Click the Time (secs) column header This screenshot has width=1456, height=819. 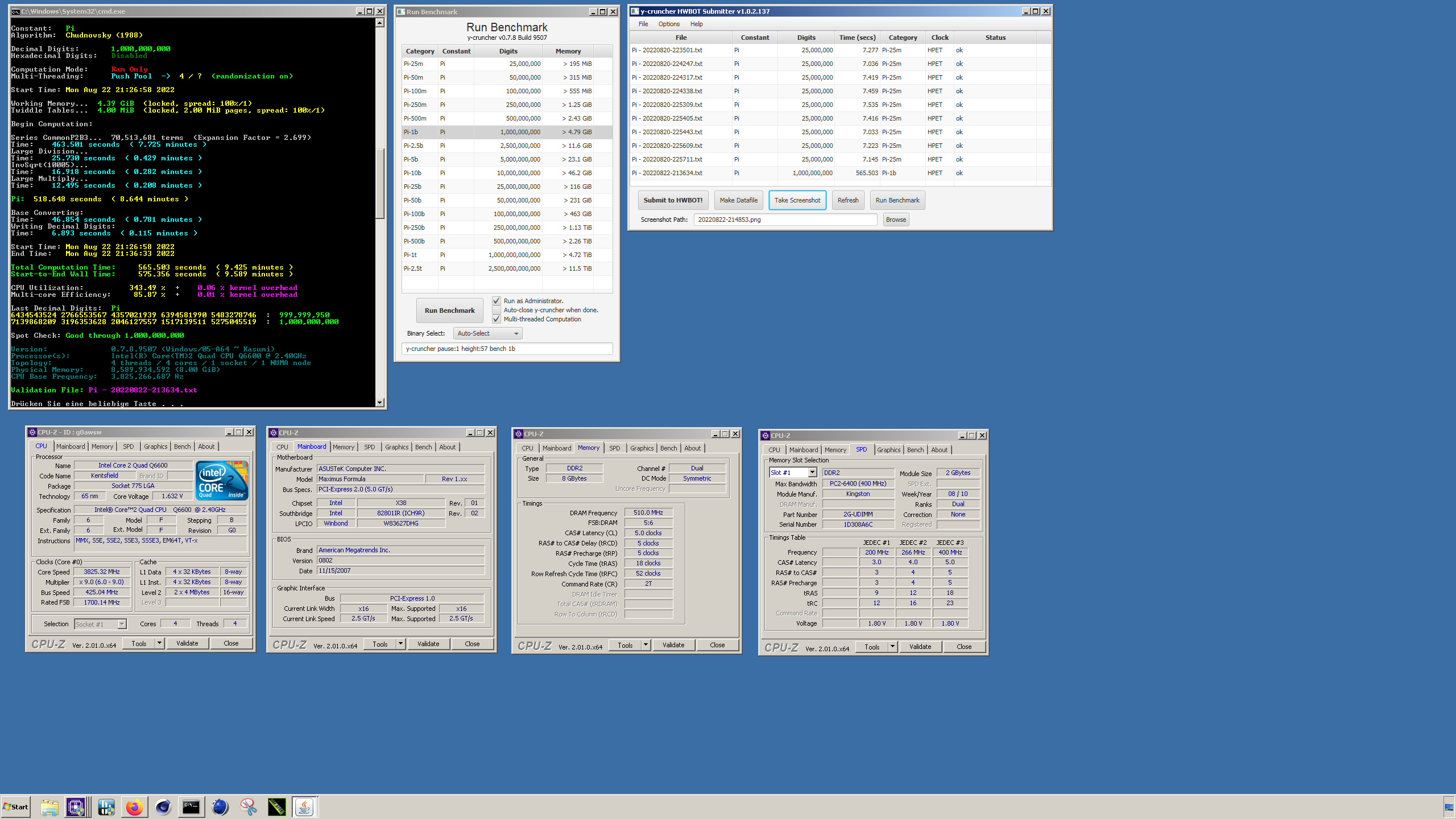(857, 38)
